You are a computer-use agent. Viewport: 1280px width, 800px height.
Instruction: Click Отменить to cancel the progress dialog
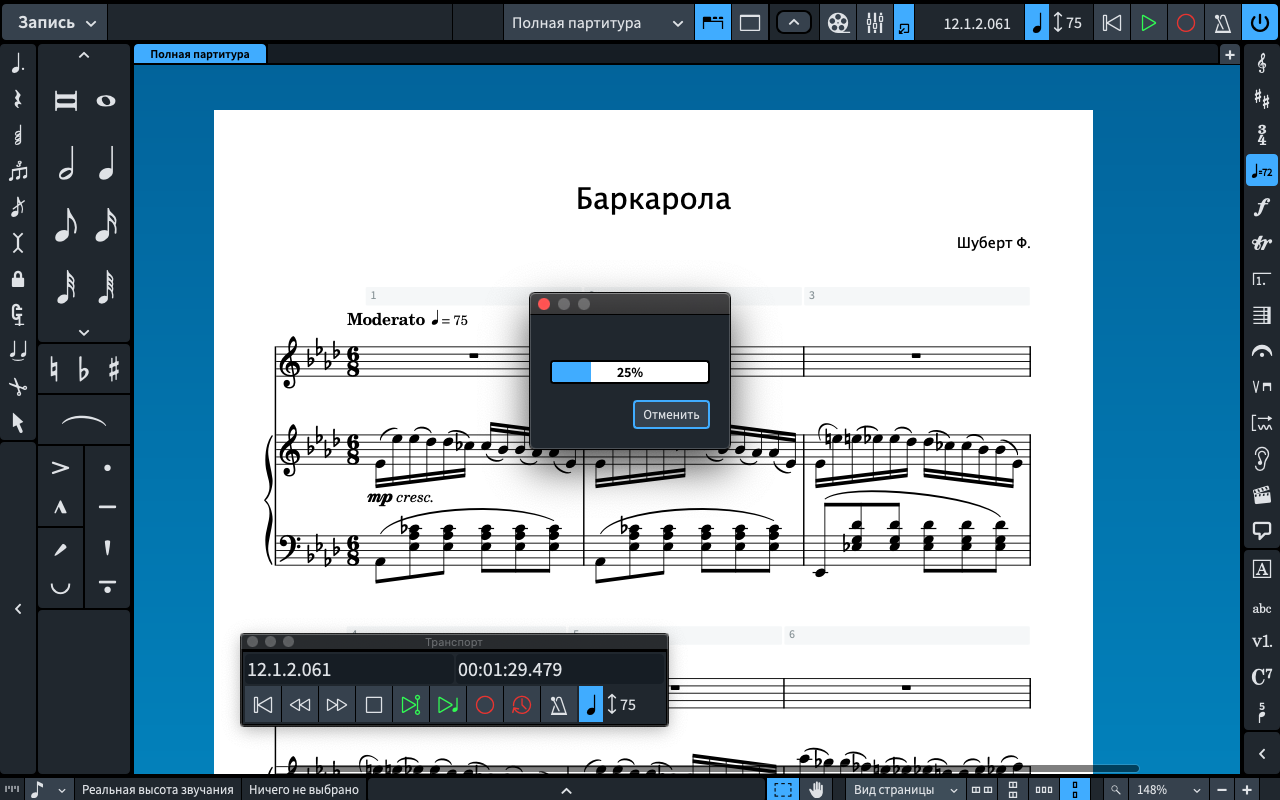tap(671, 414)
